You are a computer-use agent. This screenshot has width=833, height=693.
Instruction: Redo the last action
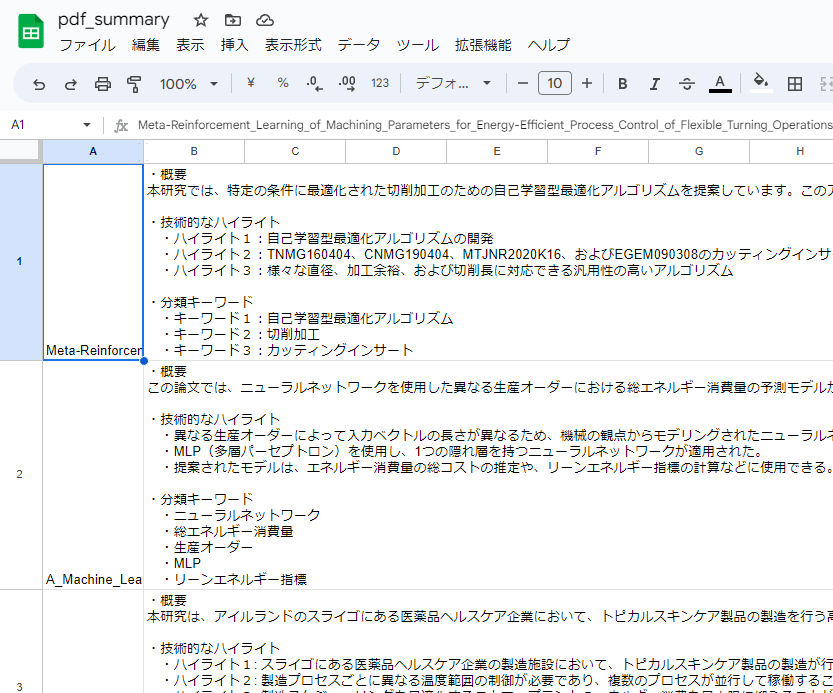tap(71, 83)
